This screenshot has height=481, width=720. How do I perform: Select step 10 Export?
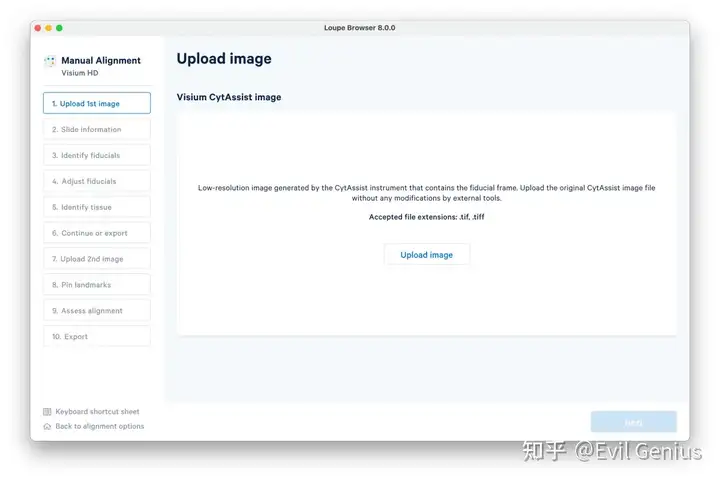[97, 336]
